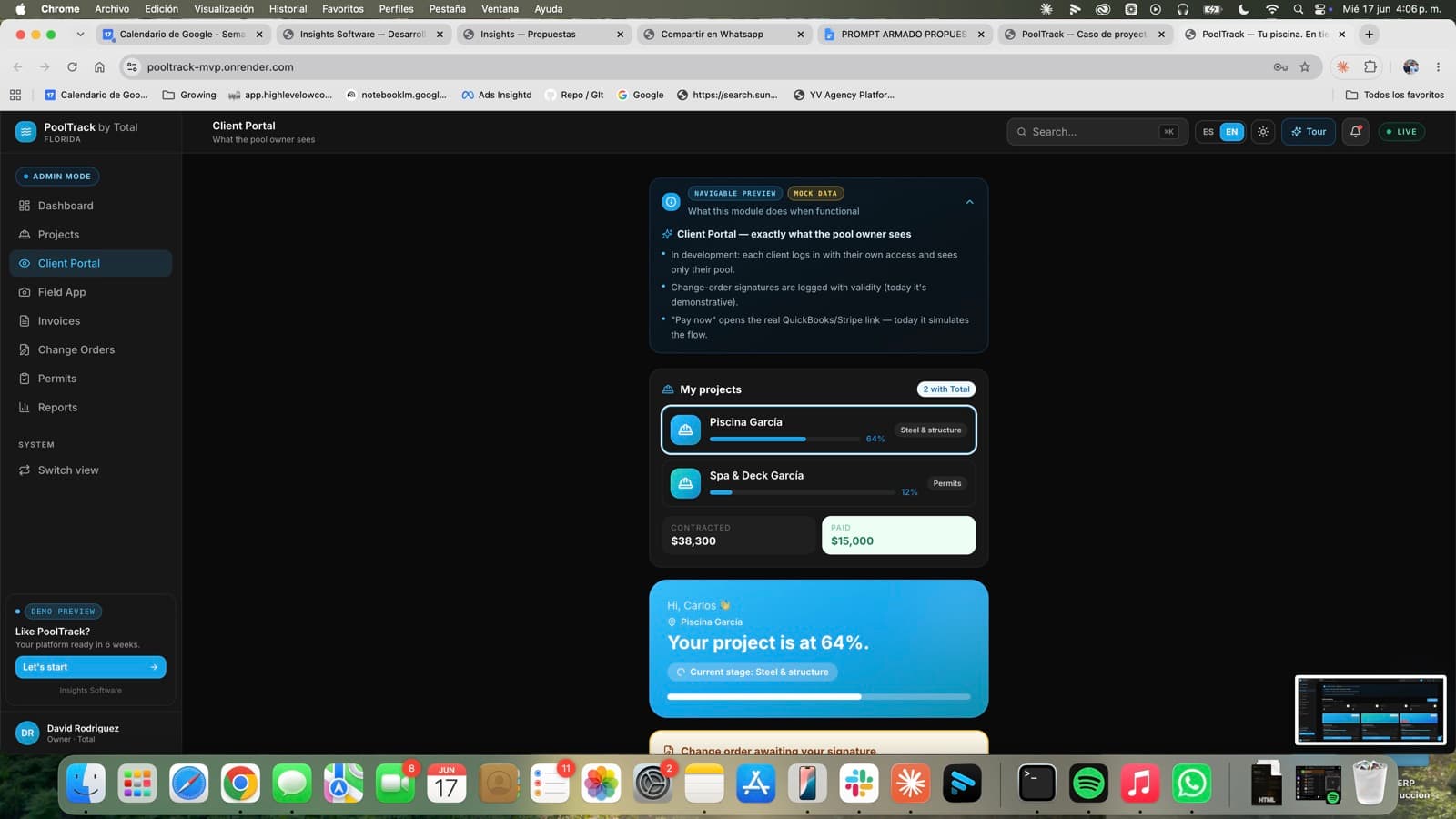Screen dimensions: 1456x819
Task: Start the Tour
Action: tap(1309, 132)
